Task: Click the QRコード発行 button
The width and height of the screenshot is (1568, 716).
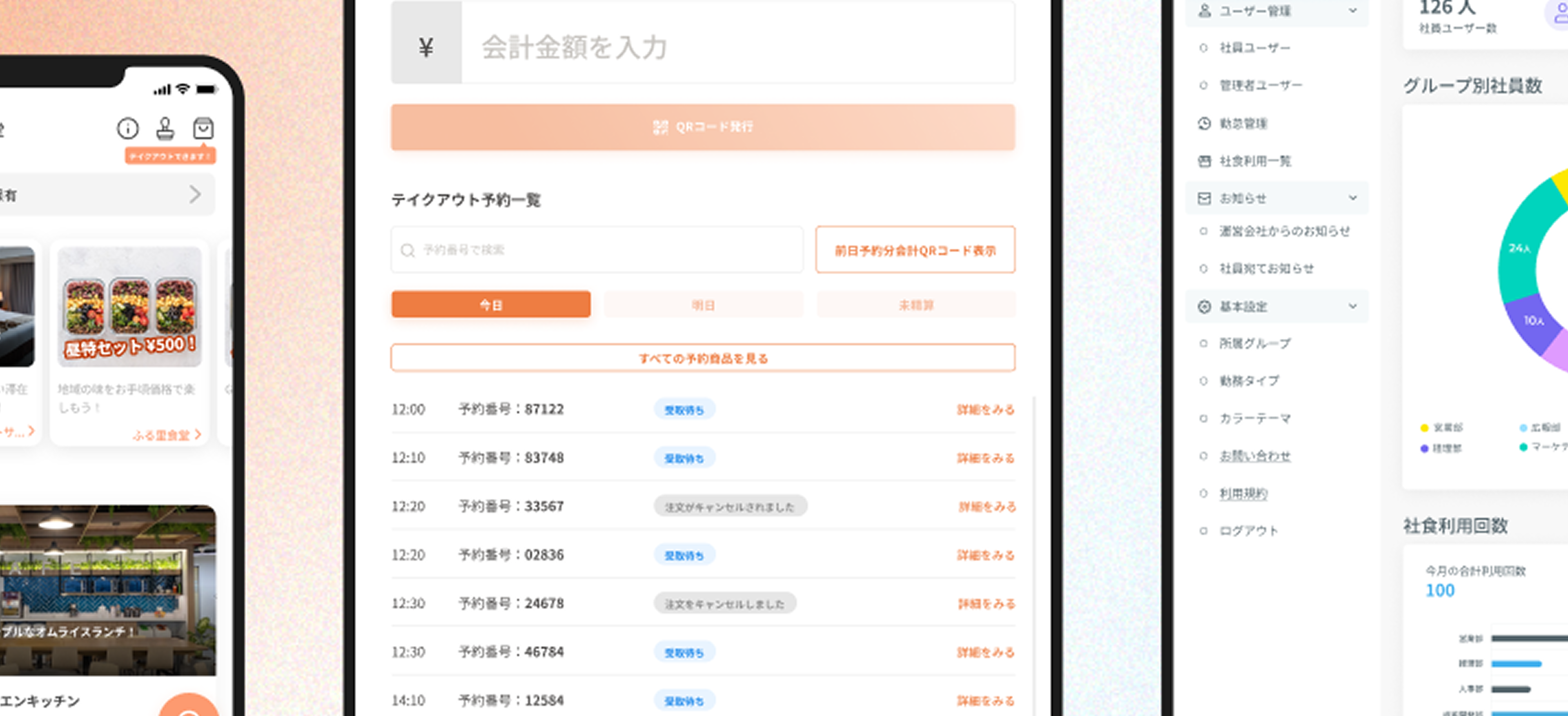Action: [x=702, y=127]
